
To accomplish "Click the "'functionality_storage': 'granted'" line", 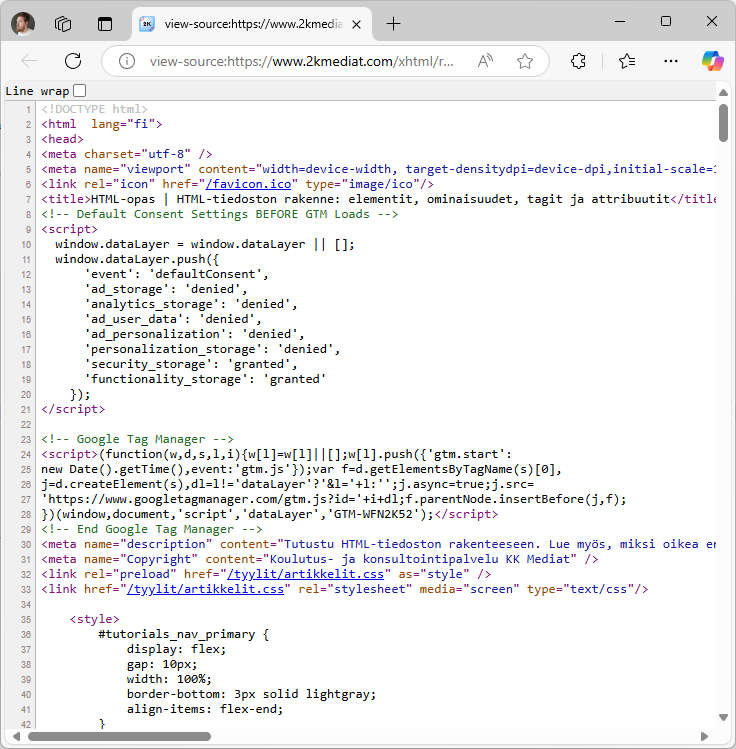I will 205,379.
